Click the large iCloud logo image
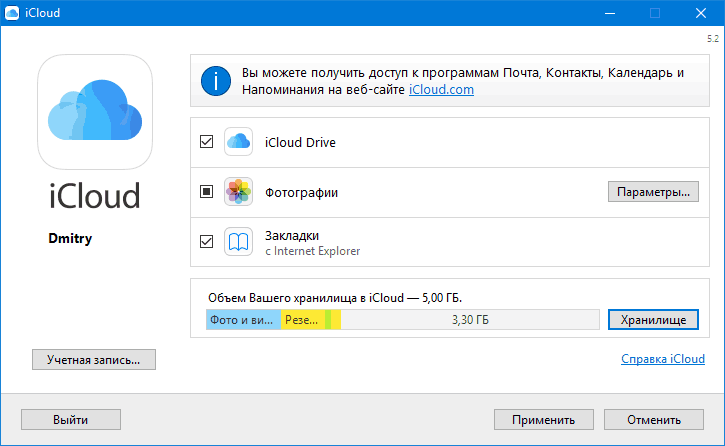725x446 pixels. (95, 111)
